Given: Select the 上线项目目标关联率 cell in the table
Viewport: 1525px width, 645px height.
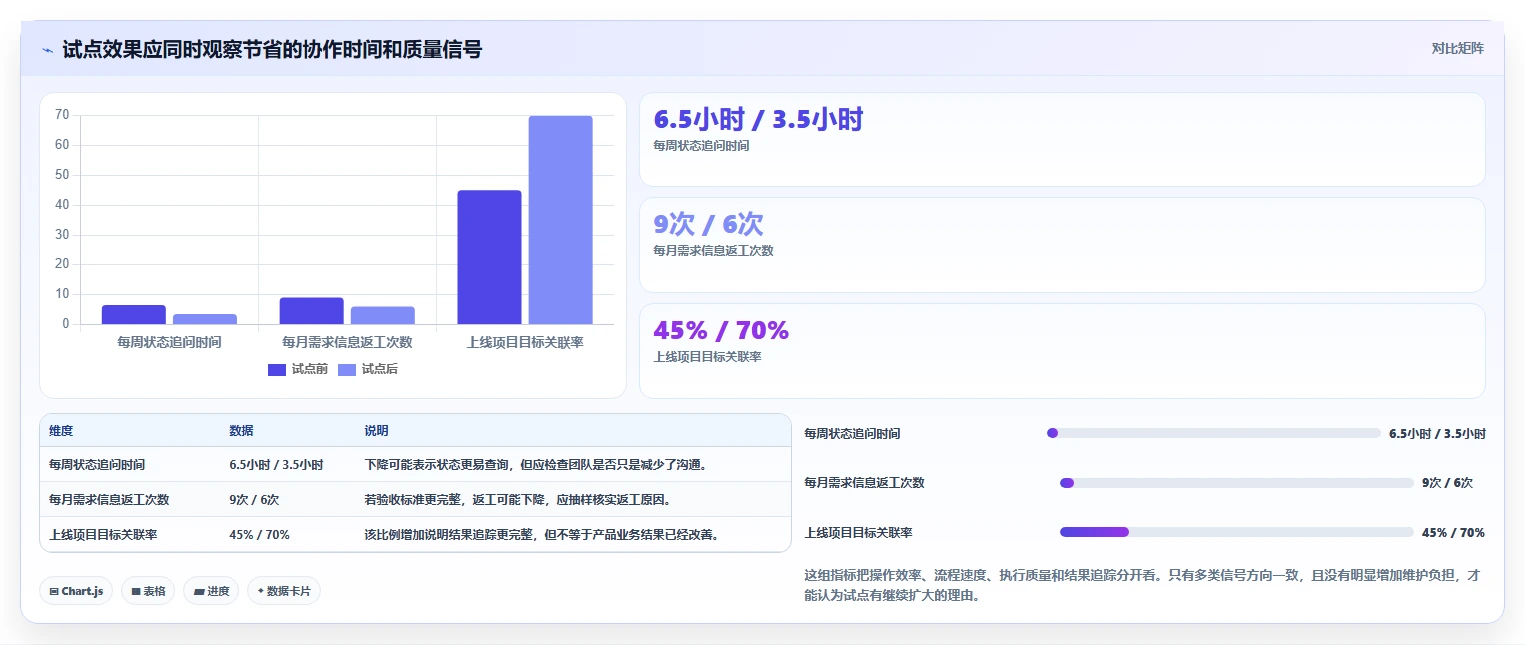Looking at the screenshot, I should pyautogui.click(x=103, y=534).
